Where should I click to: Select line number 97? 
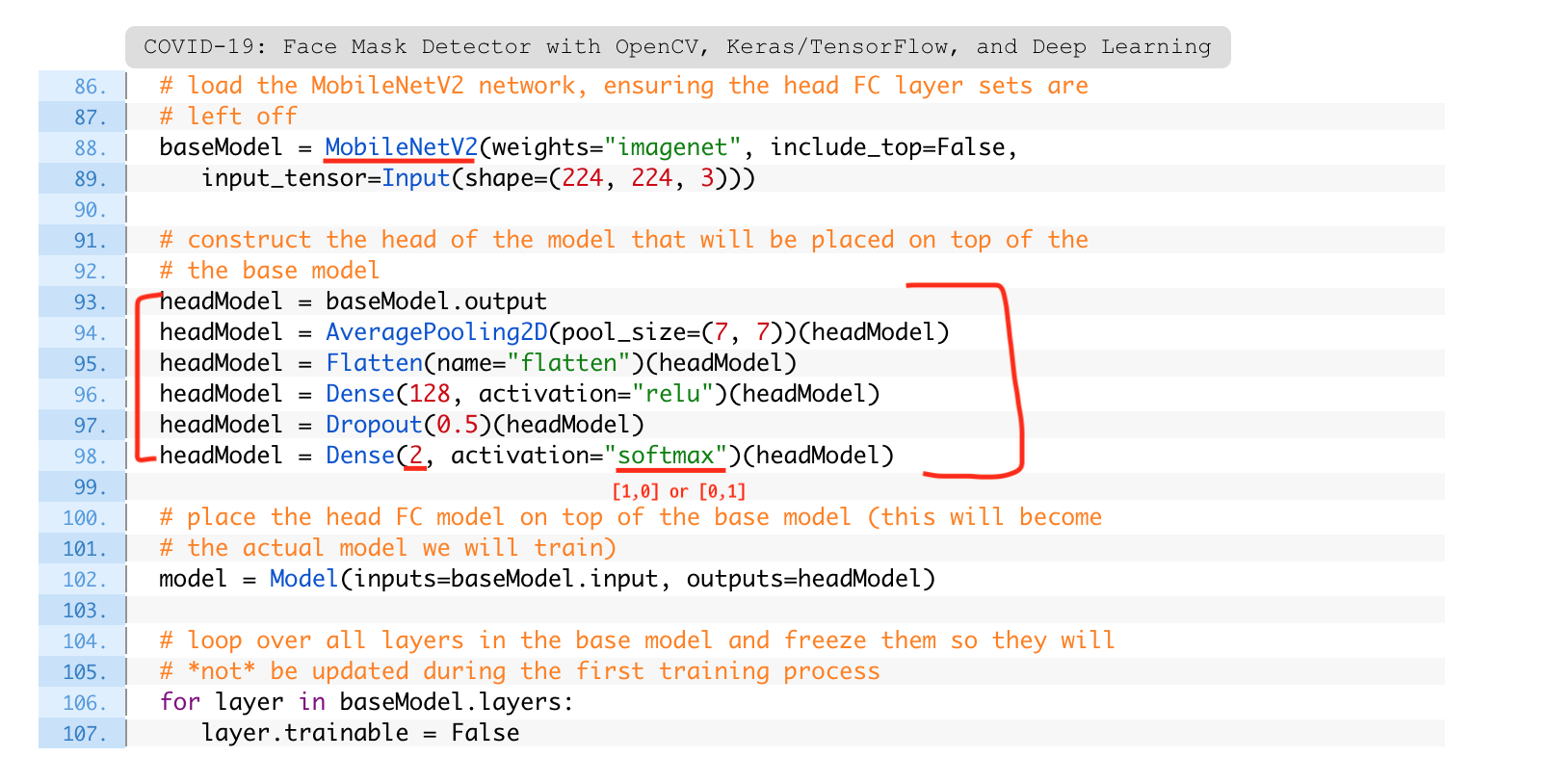[91, 426]
